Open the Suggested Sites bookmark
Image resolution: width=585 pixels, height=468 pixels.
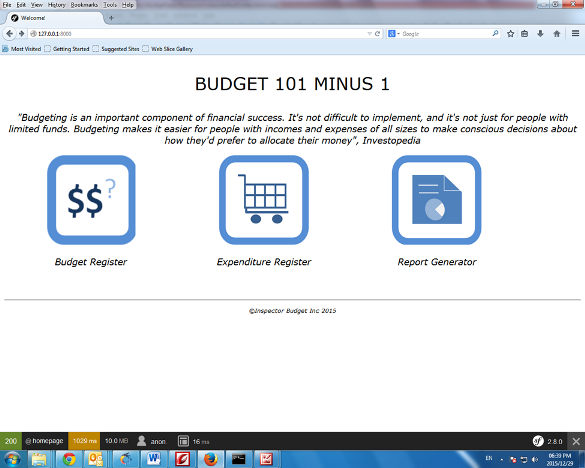116,49
